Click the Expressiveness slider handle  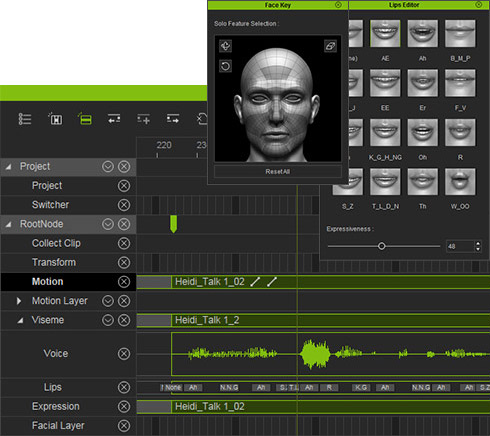coord(381,246)
